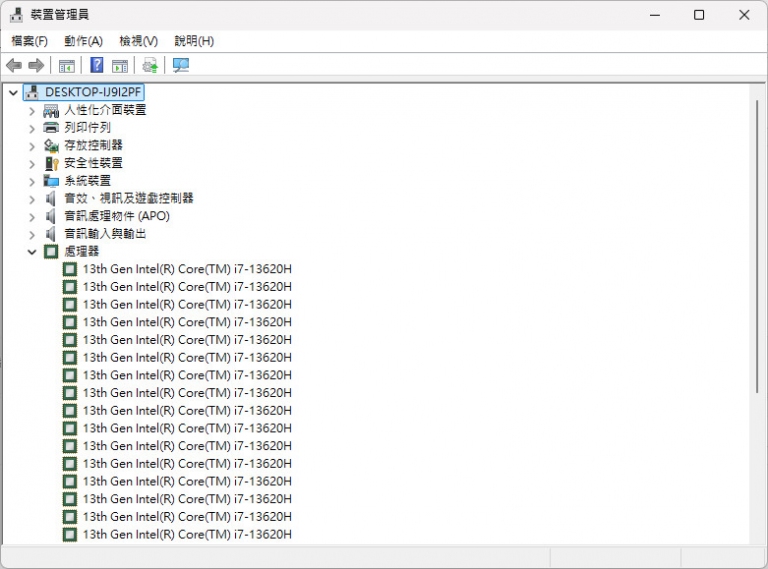This screenshot has width=768, height=569.
Task: Click the speaker icon for 音效、視訊及遊戲控制器
Action: pos(50,198)
